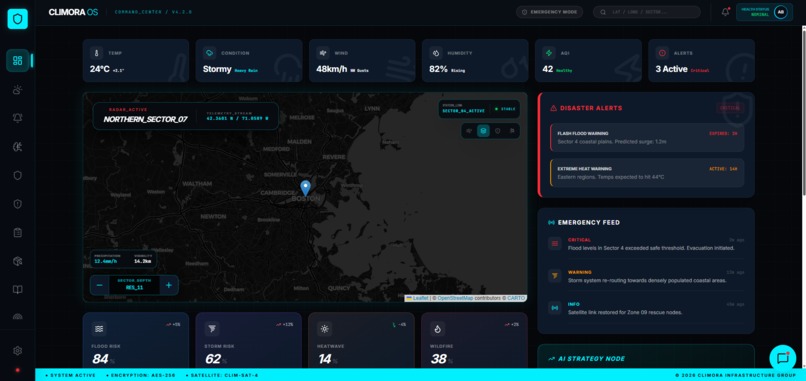Screen dimensions: 806x381
Task: Open the Alerts 3 Active card
Action: (701, 61)
